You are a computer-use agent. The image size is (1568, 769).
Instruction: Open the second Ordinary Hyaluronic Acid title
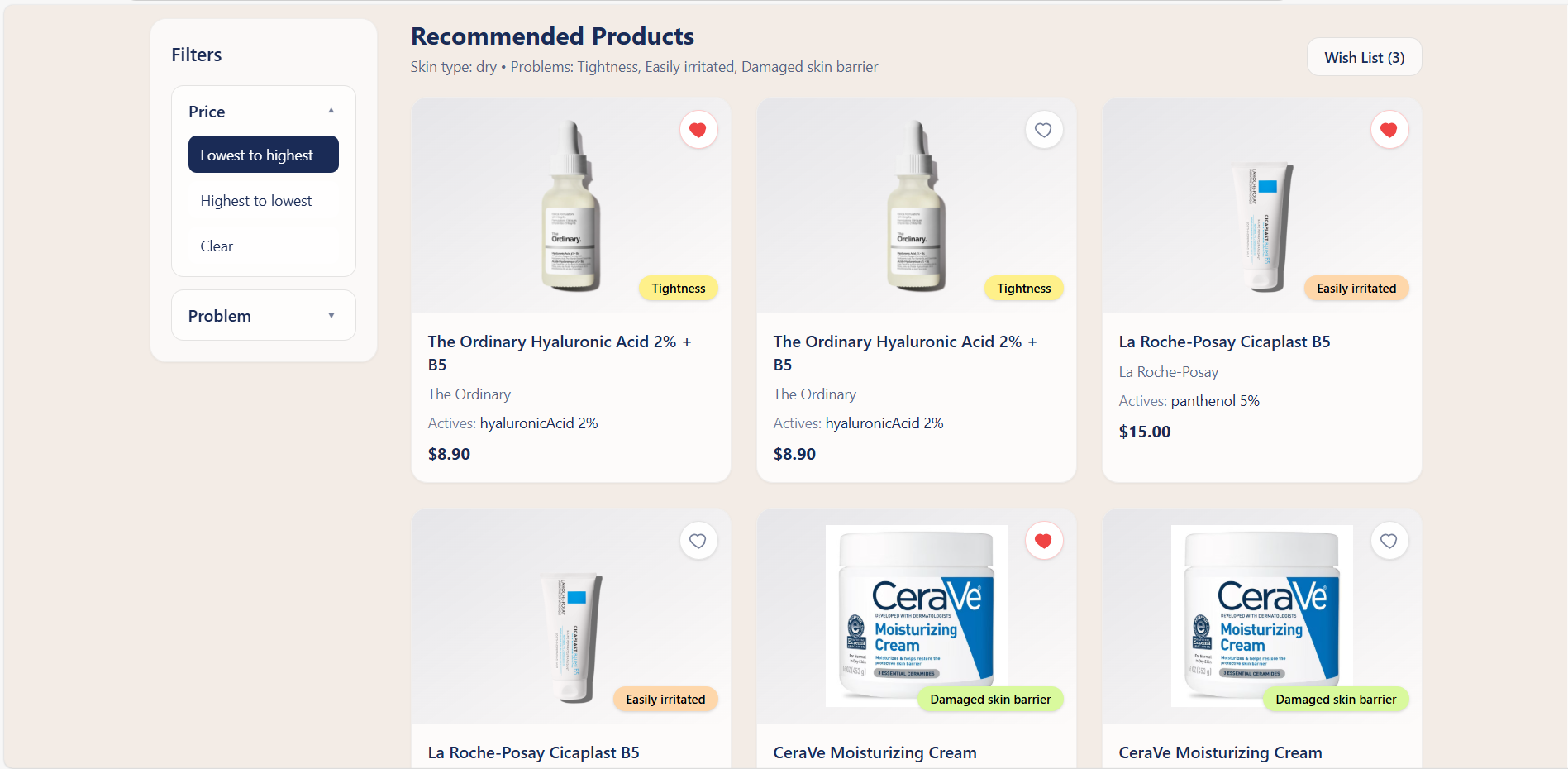[905, 353]
